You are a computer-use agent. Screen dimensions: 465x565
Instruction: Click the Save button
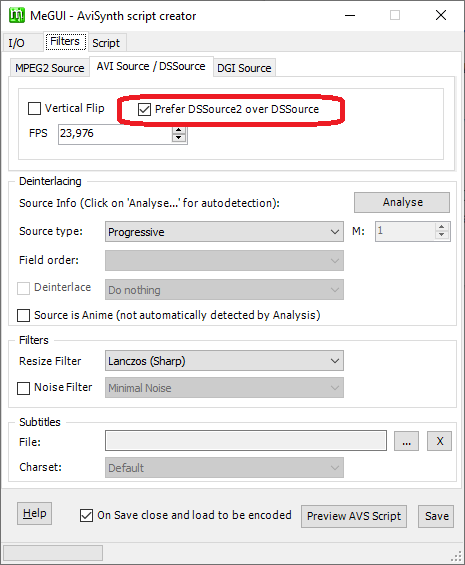436,516
